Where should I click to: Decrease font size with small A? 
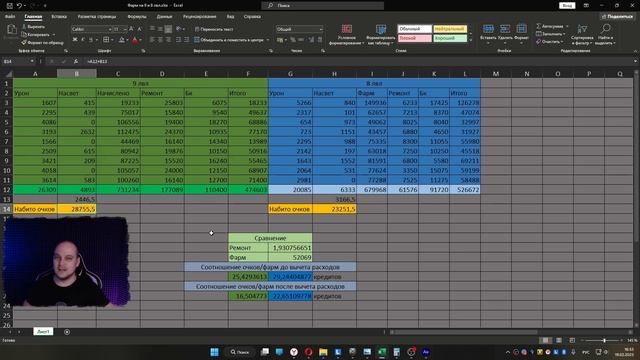(139, 29)
